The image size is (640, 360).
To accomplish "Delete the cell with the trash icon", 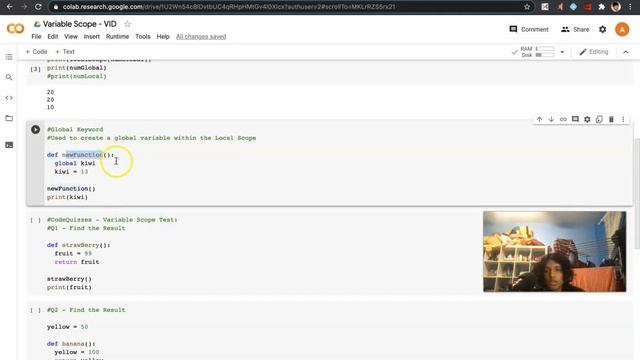I will 611,119.
